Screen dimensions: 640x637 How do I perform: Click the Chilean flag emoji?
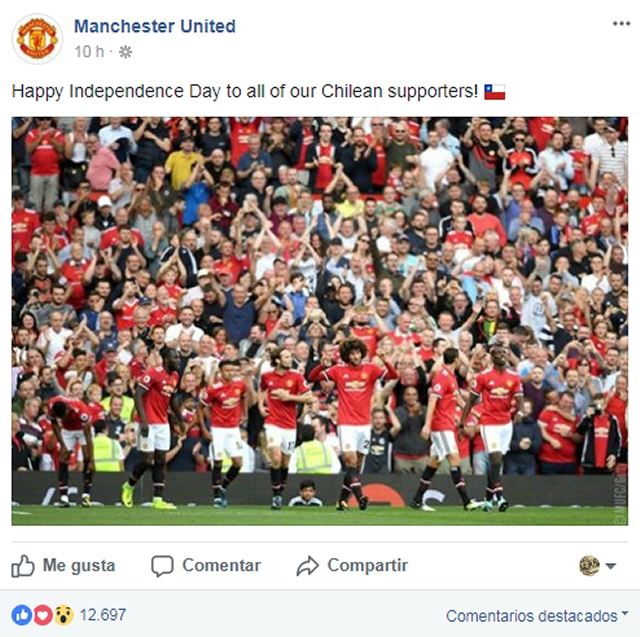pyautogui.click(x=495, y=92)
